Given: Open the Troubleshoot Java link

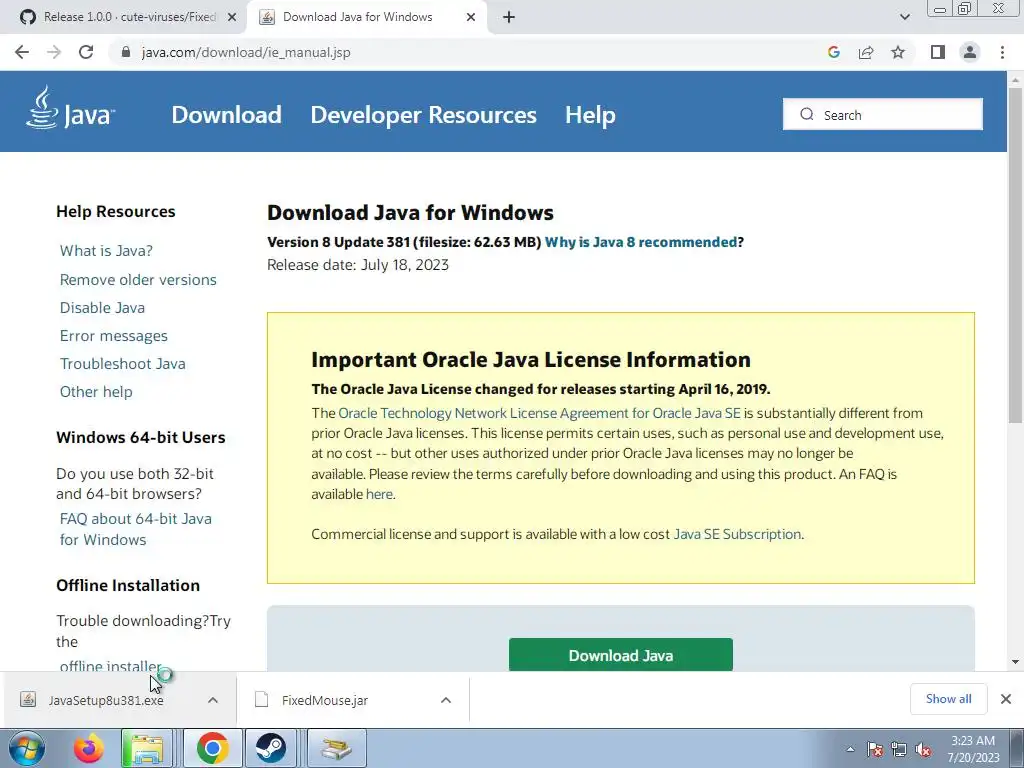Looking at the screenshot, I should 123,364.
